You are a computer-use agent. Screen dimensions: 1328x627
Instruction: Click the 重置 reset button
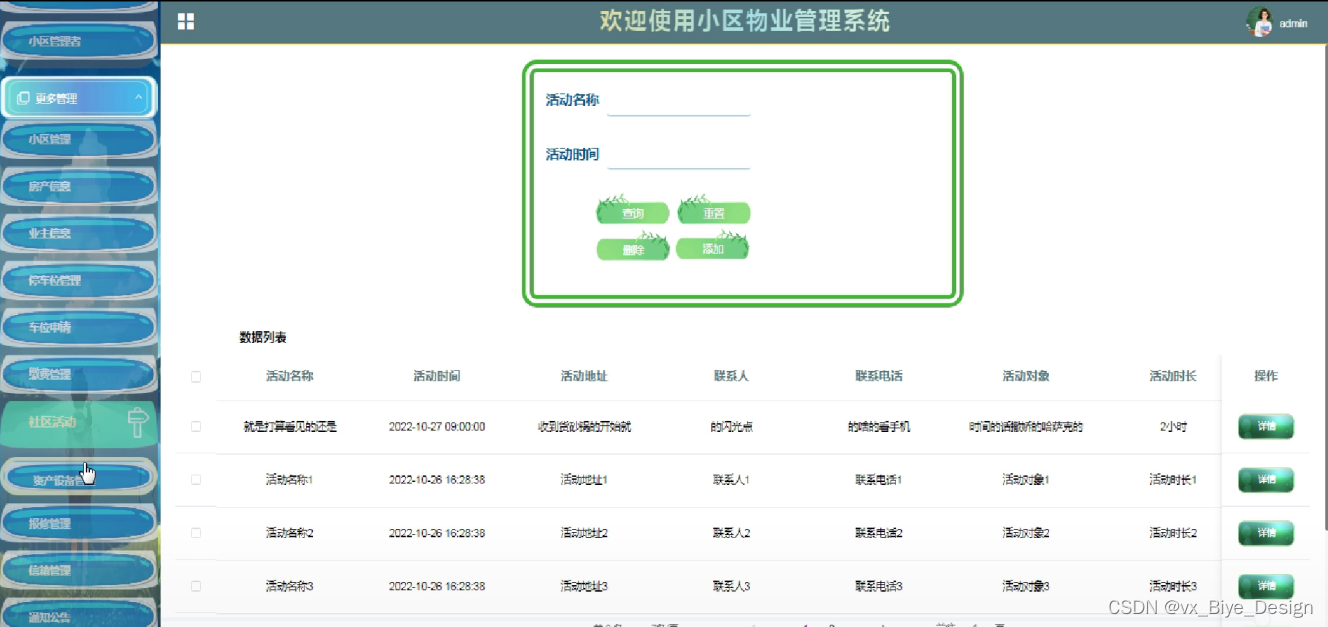[x=714, y=213]
